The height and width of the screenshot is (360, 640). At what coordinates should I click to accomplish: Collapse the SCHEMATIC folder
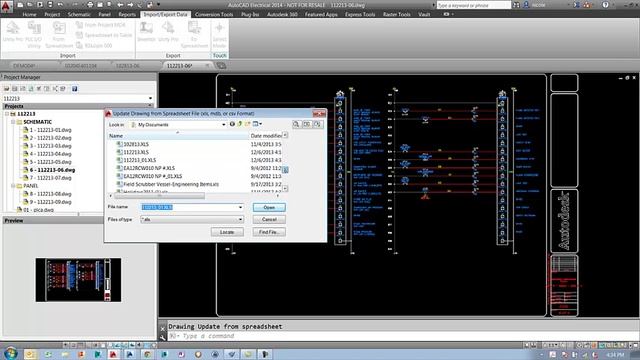click(x=13, y=122)
